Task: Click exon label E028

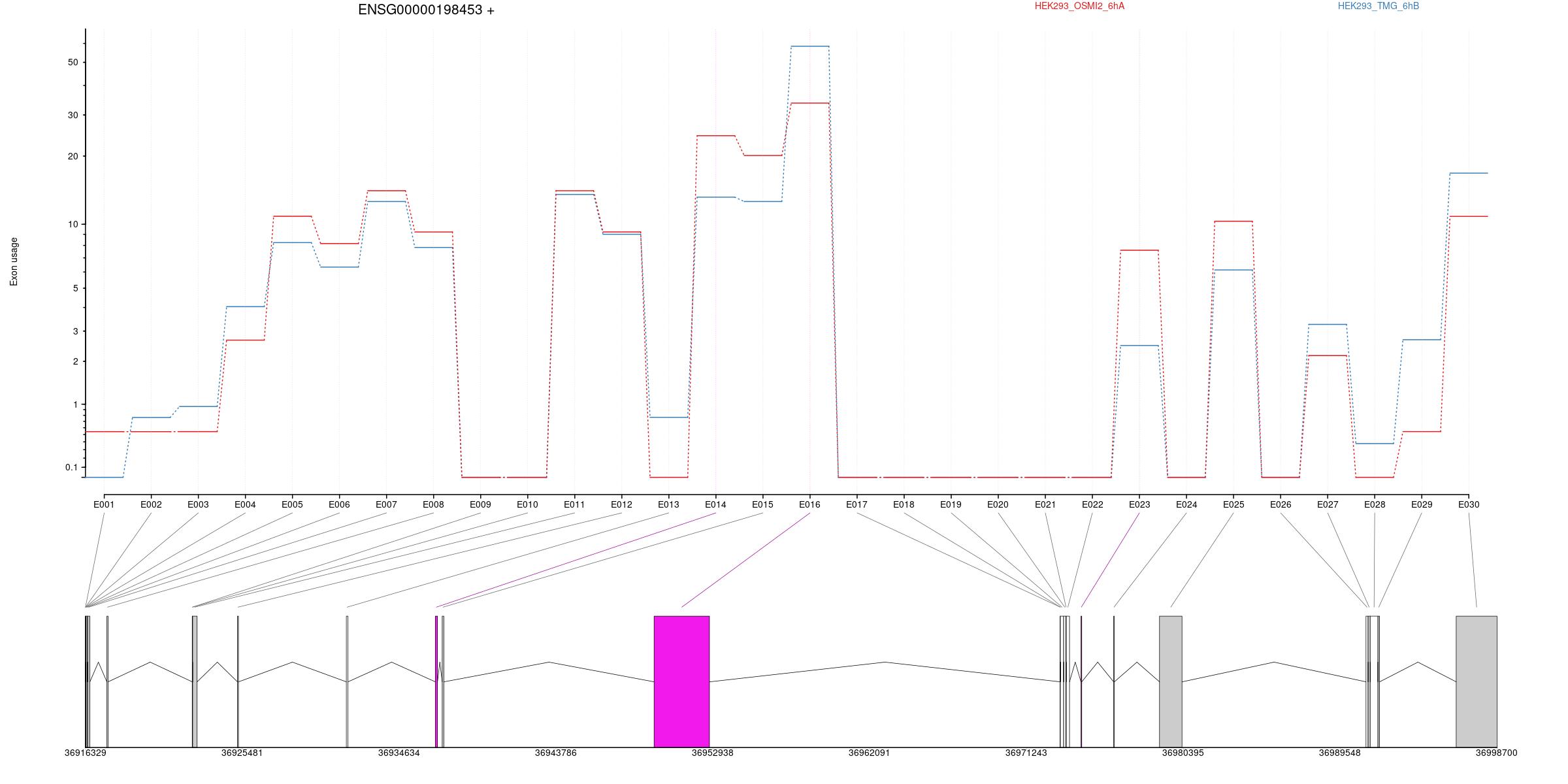Action: click(1375, 504)
